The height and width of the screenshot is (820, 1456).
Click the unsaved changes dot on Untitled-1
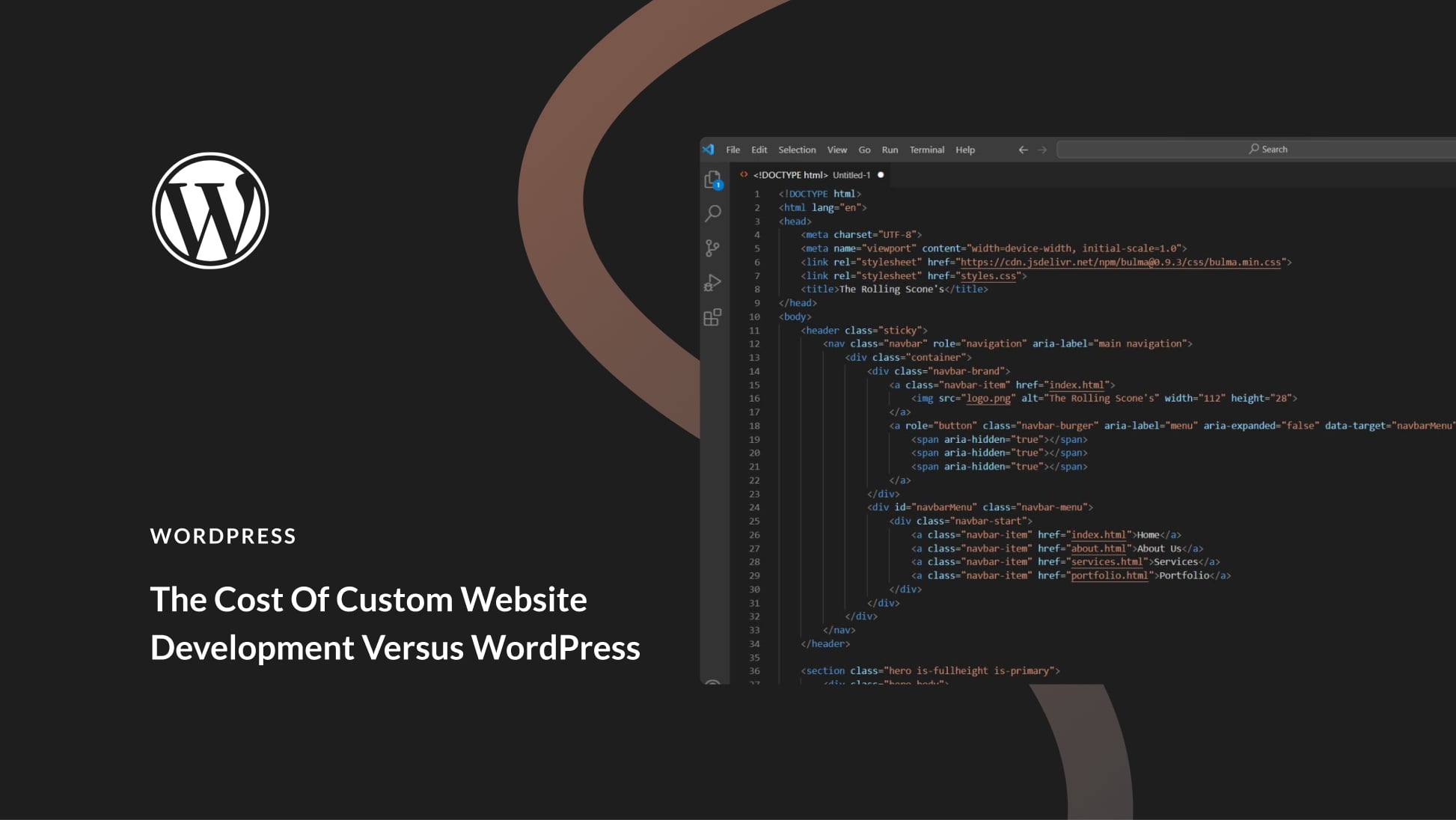coord(878,174)
